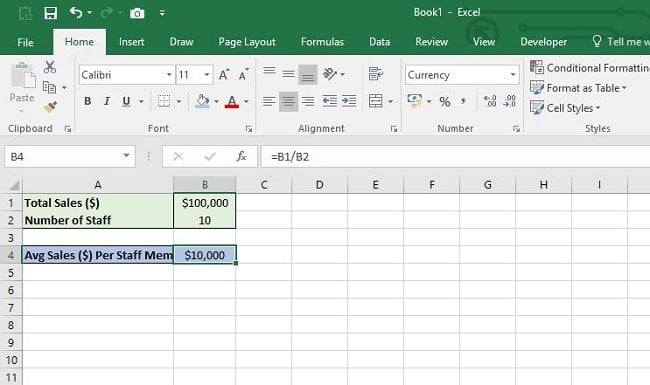Viewport: 650px width, 385px height.
Task: Toggle Wrap Text
Action: (x=376, y=74)
